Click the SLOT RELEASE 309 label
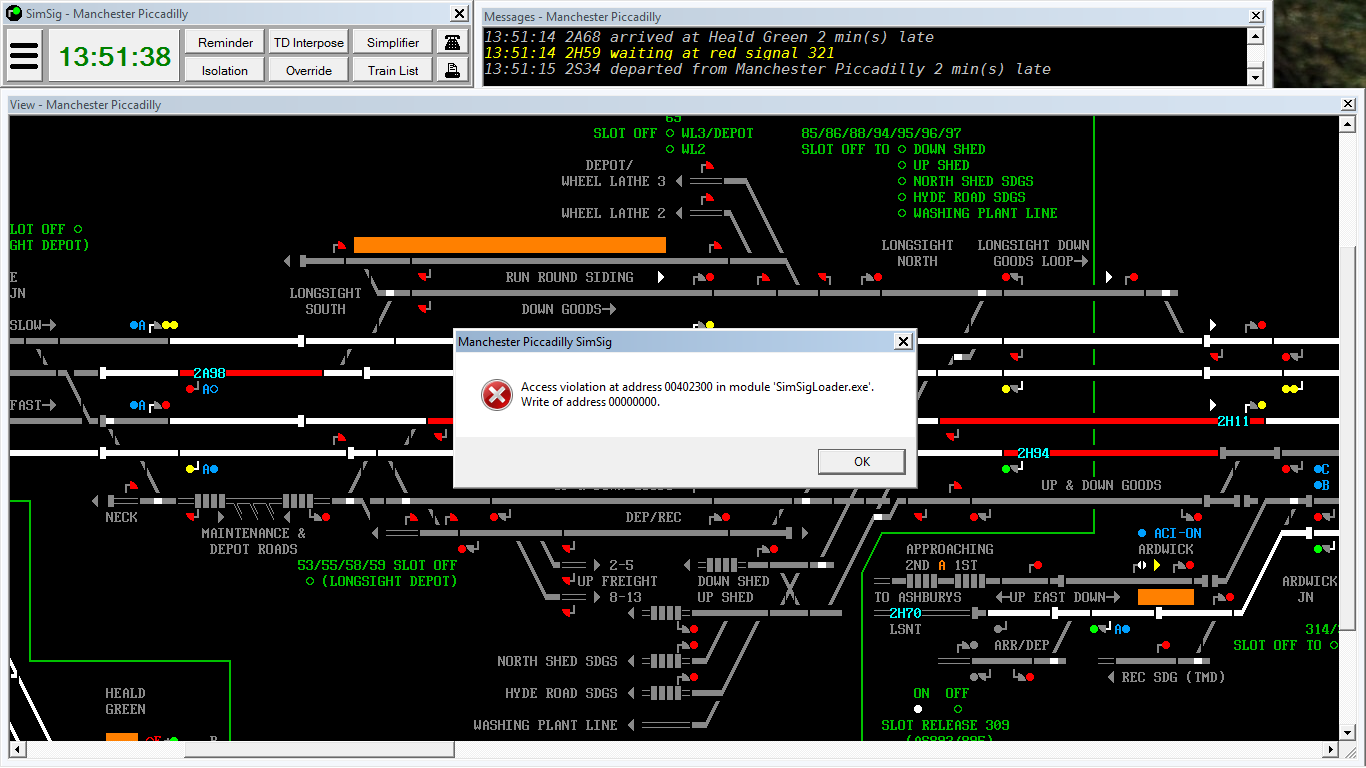Image resolution: width=1366 pixels, height=768 pixels. [945, 725]
